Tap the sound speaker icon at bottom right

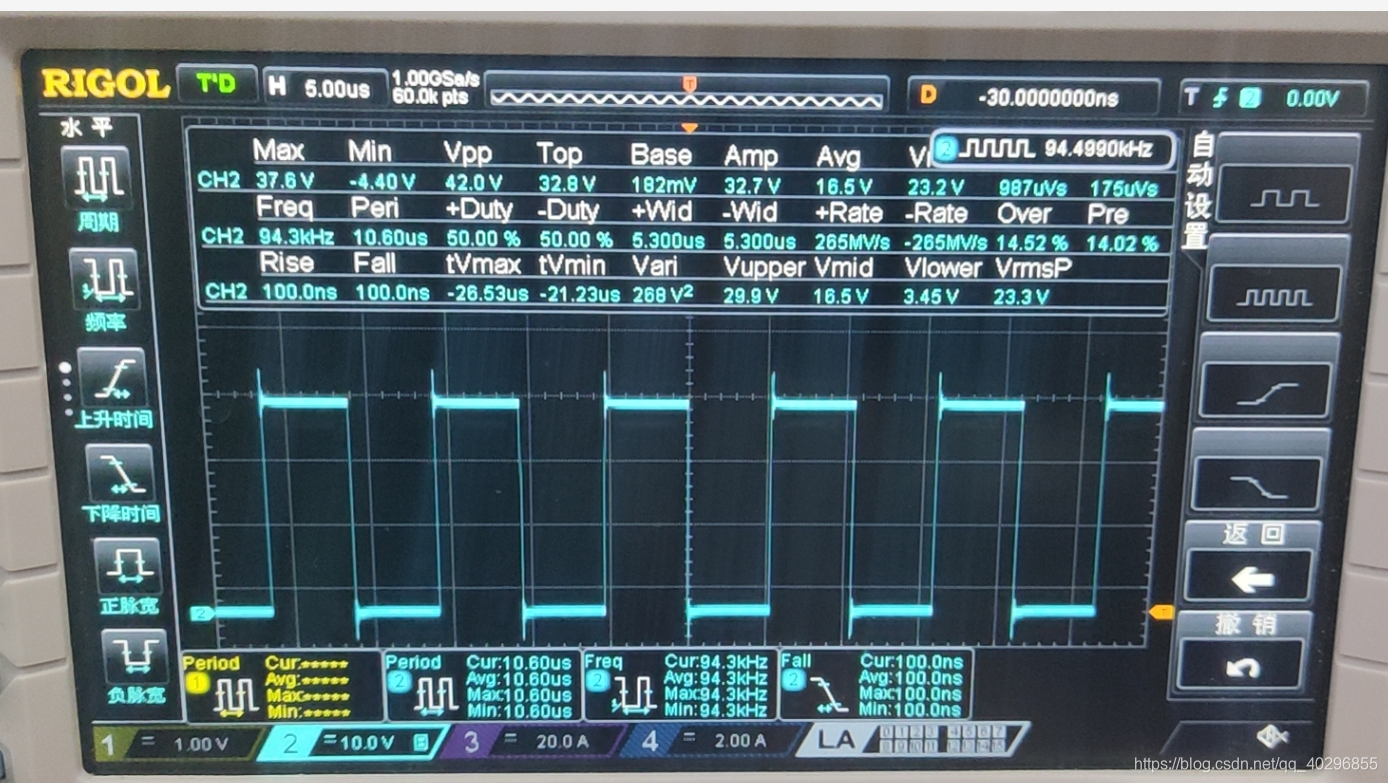1272,738
